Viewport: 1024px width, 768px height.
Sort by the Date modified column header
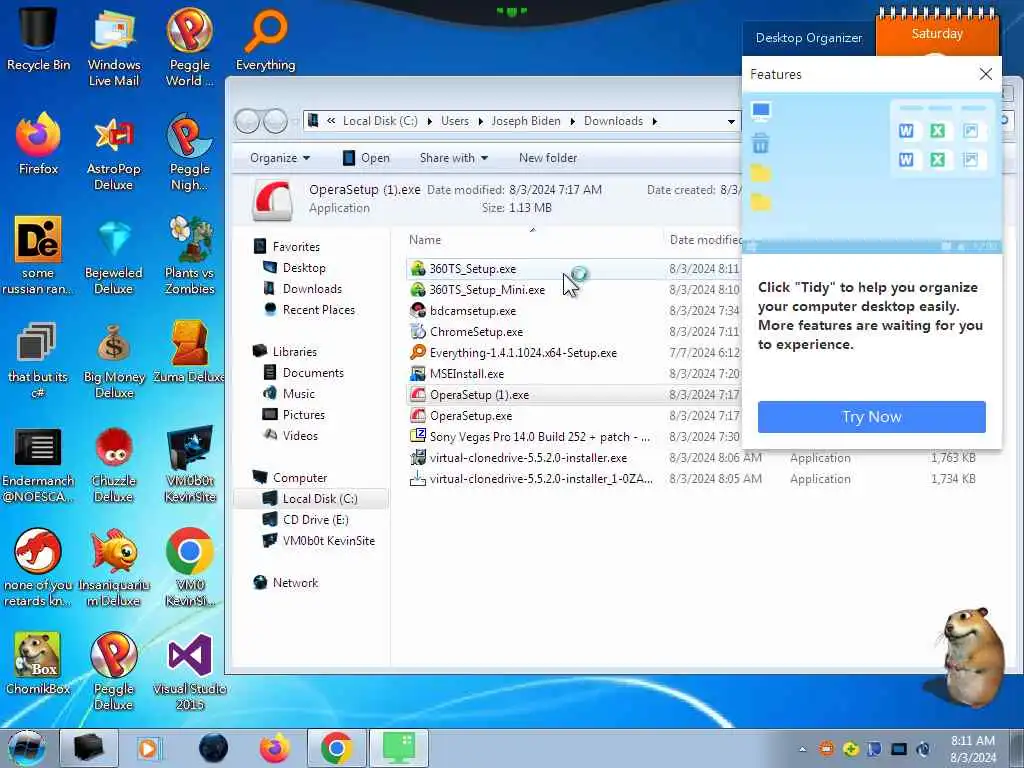(x=705, y=240)
